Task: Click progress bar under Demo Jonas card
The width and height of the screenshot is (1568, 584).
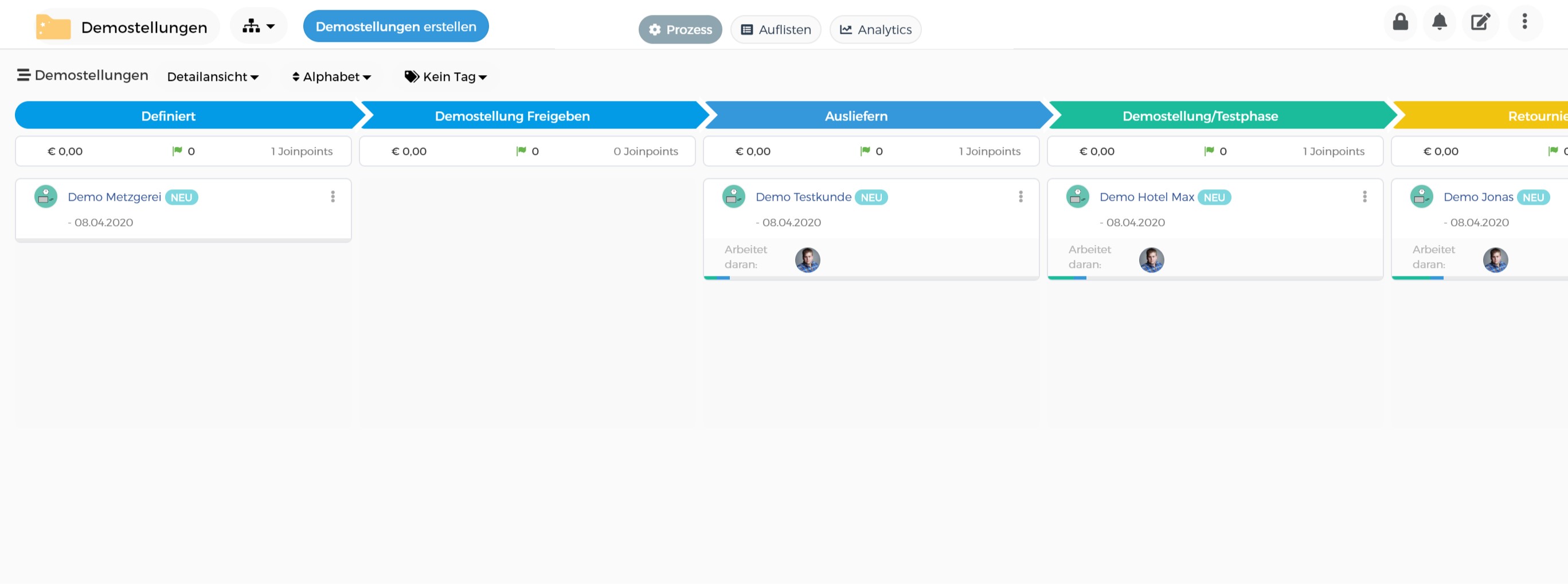Action: click(1480, 278)
